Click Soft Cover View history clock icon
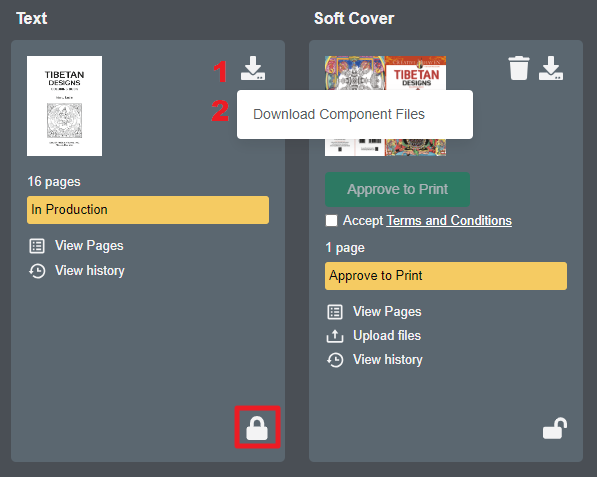Viewport: 597px width, 477px height. tap(335, 360)
